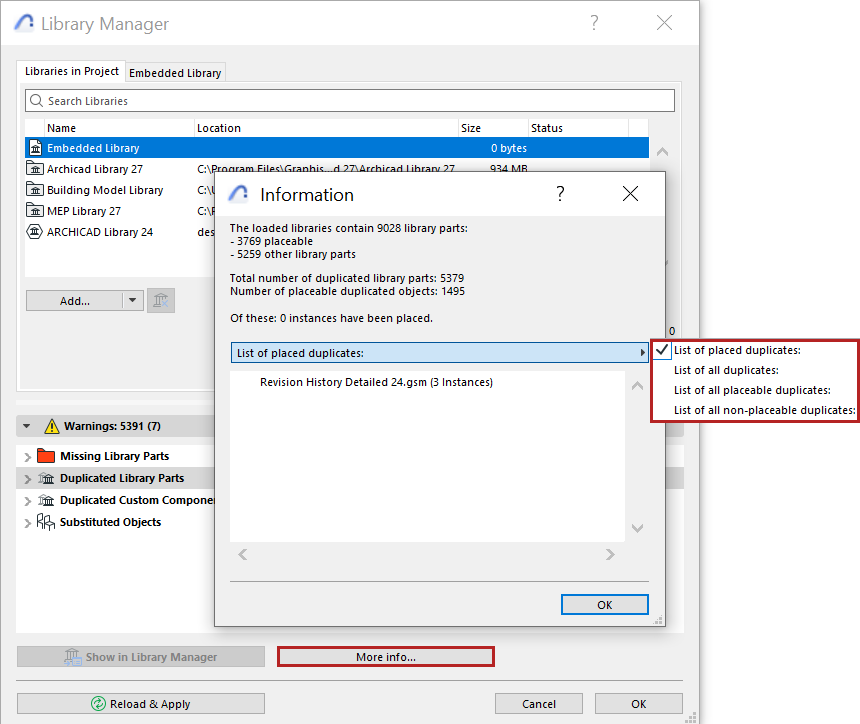This screenshot has height=724, width=860.
Task: Click the Duplicated Library Parts icon
Action: (x=46, y=478)
